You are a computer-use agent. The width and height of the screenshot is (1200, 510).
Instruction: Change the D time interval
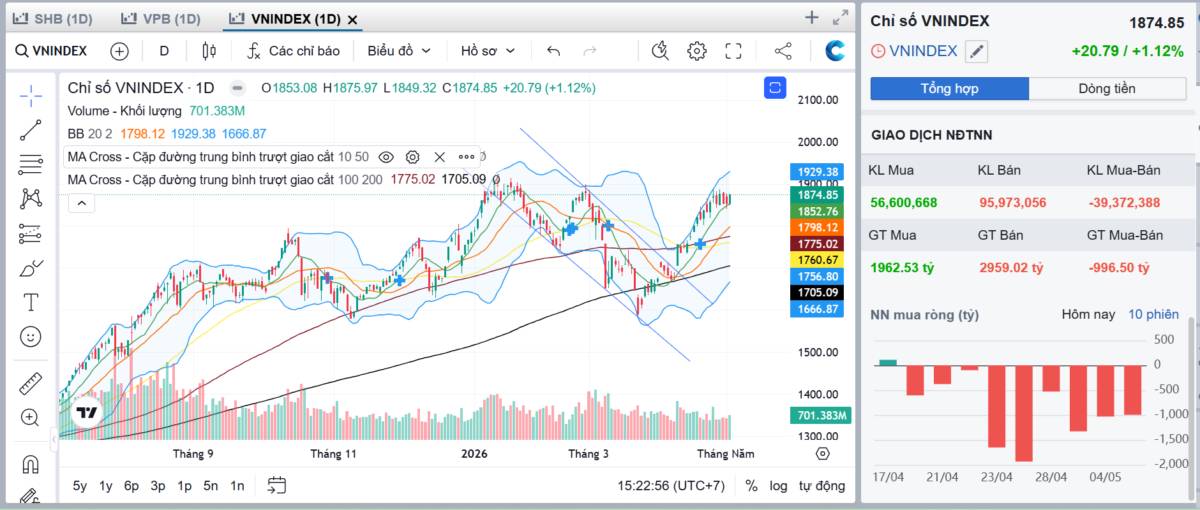[x=164, y=51]
